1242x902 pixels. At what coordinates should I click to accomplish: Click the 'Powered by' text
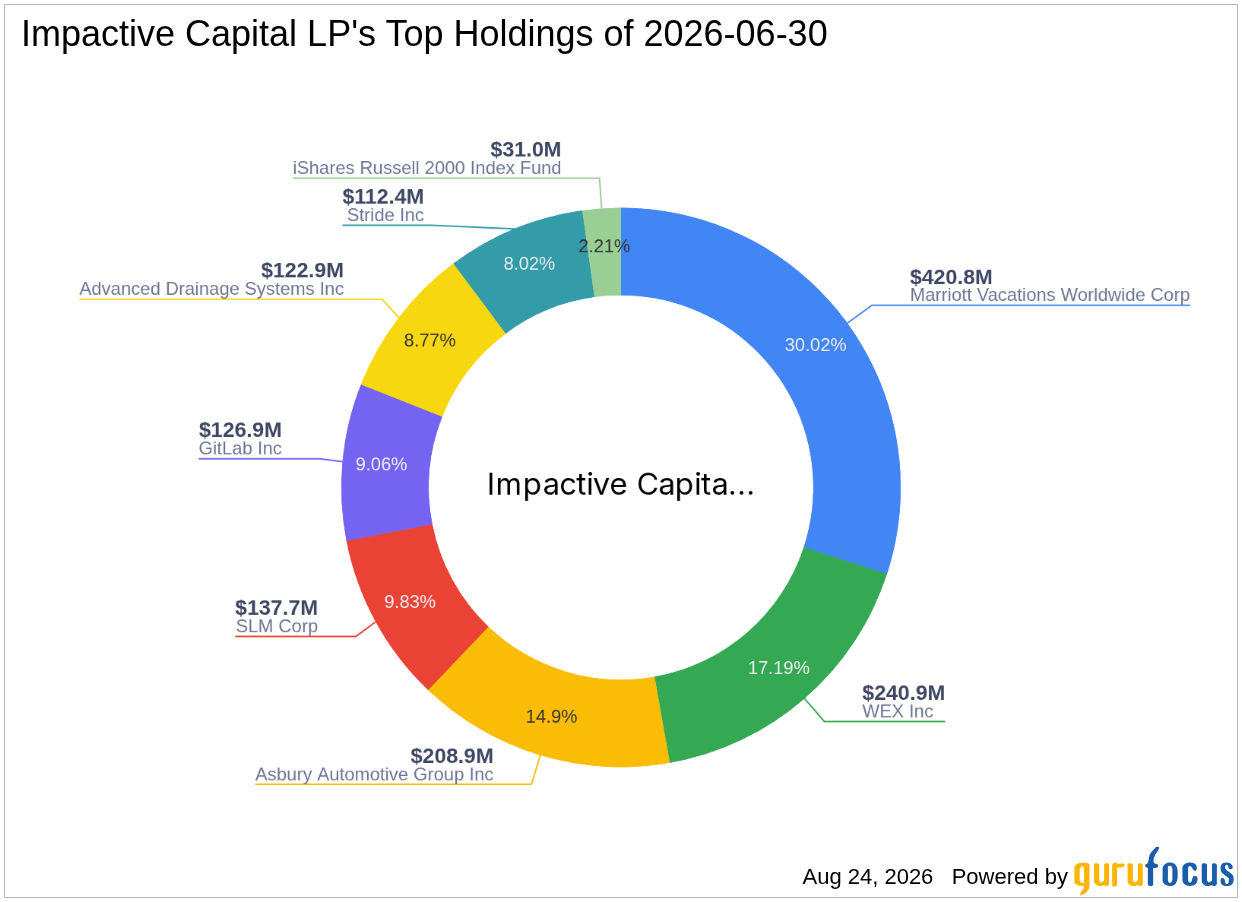[1010, 877]
